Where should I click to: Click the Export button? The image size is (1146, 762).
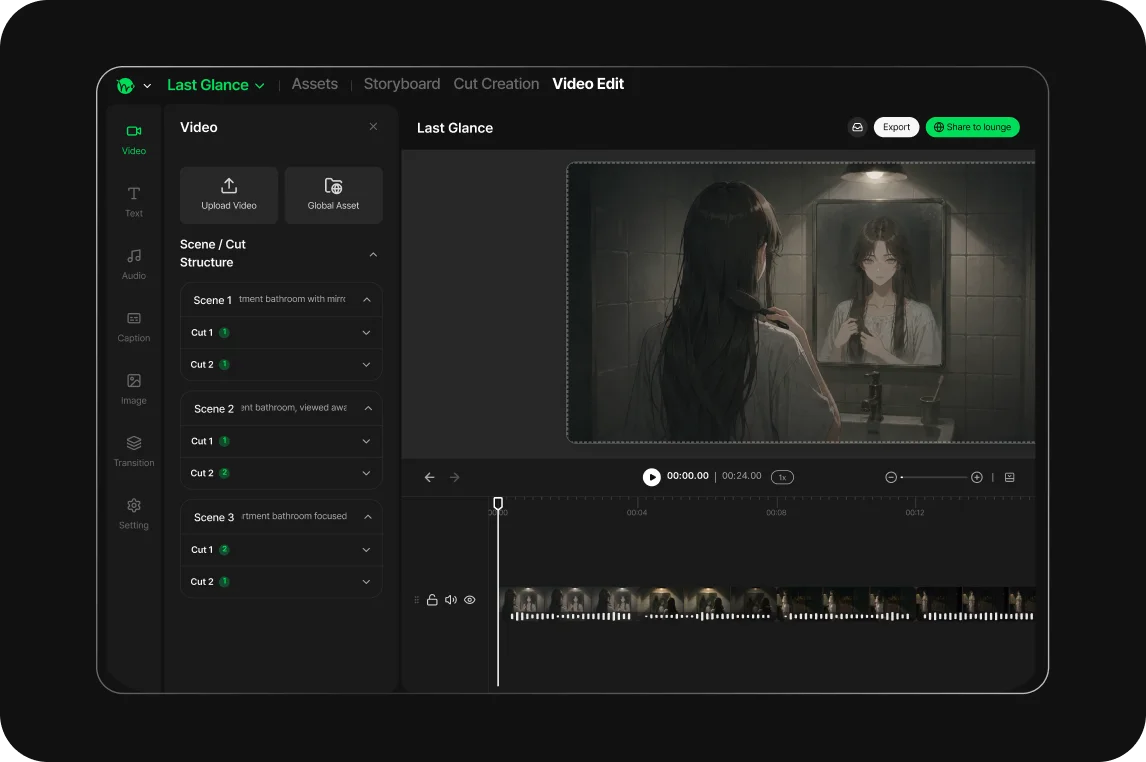(x=896, y=127)
